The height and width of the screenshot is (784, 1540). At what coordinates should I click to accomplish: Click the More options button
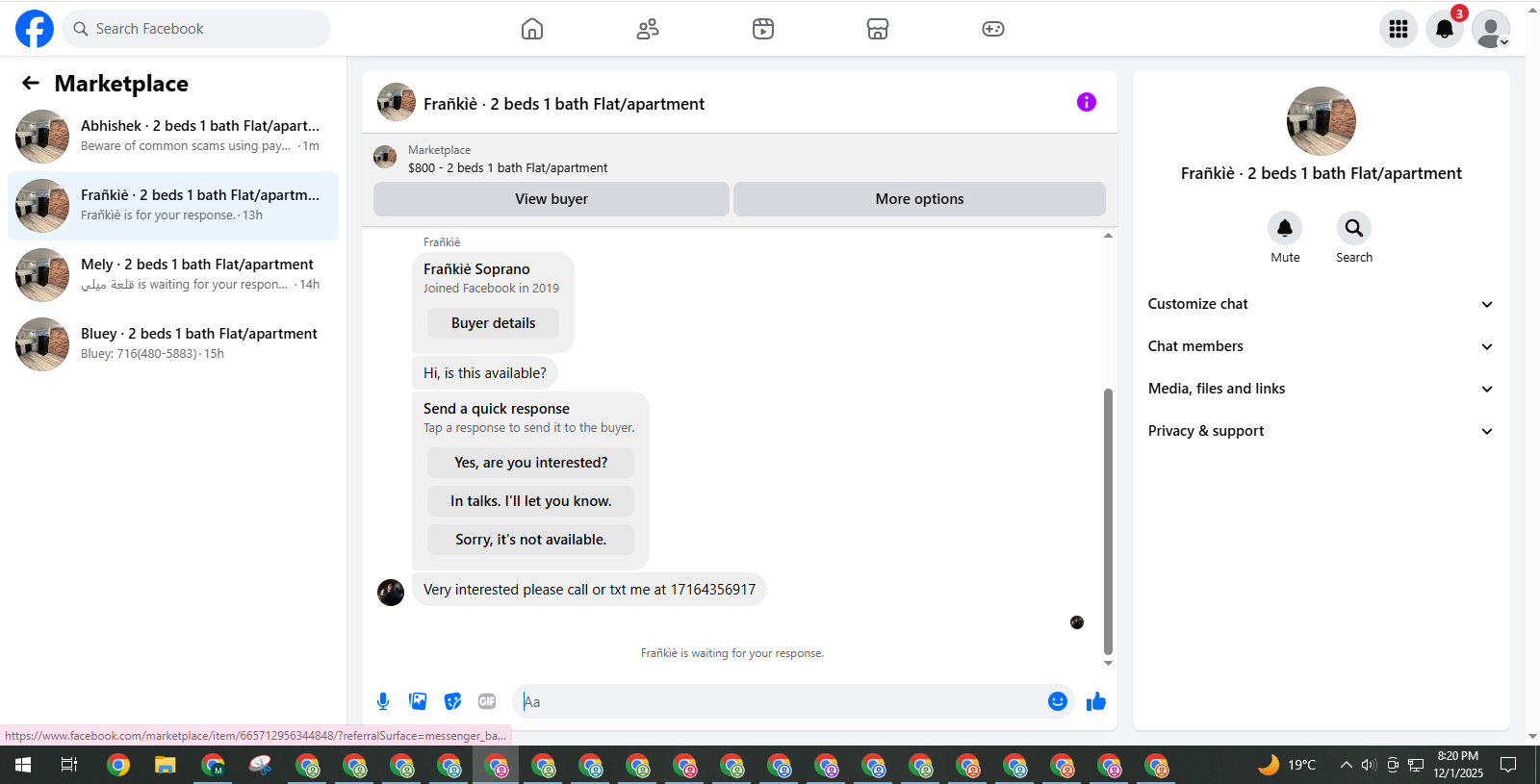point(919,199)
